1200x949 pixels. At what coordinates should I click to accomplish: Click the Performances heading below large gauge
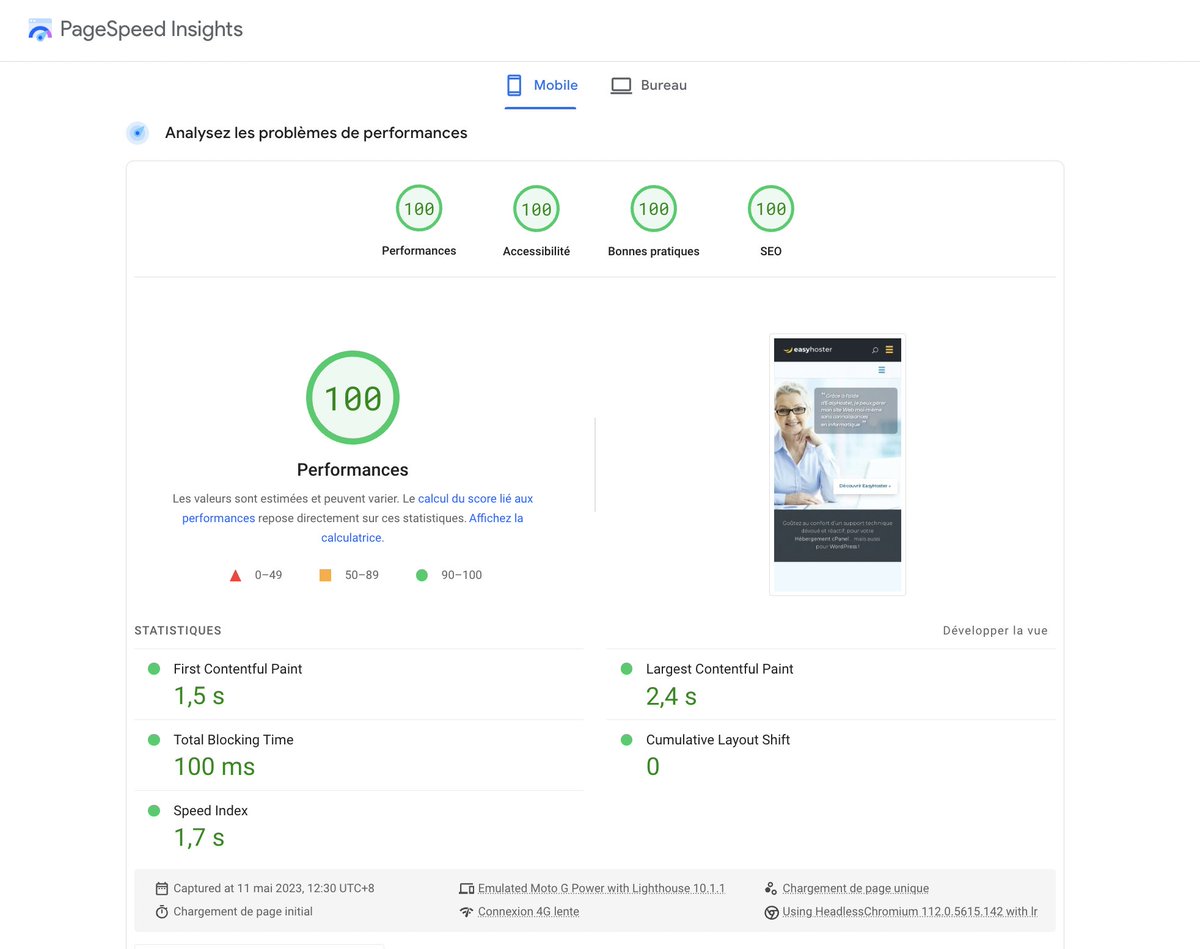(x=353, y=470)
